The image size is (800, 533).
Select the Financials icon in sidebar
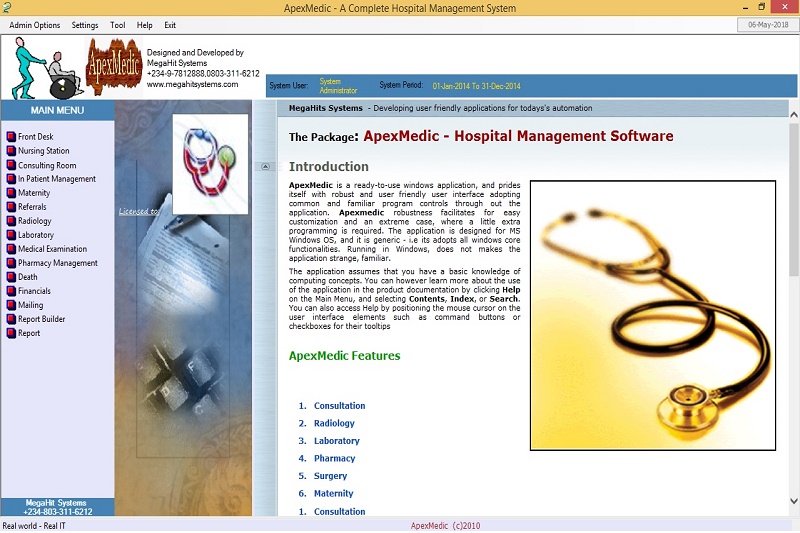(11, 291)
